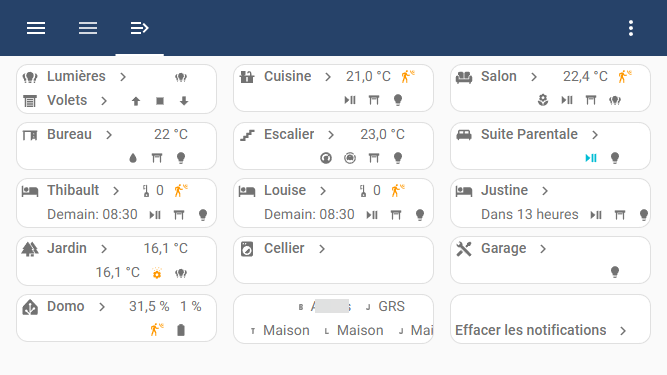Click the battery icon in Domo card
The height and width of the screenshot is (375, 667).
click(x=181, y=330)
